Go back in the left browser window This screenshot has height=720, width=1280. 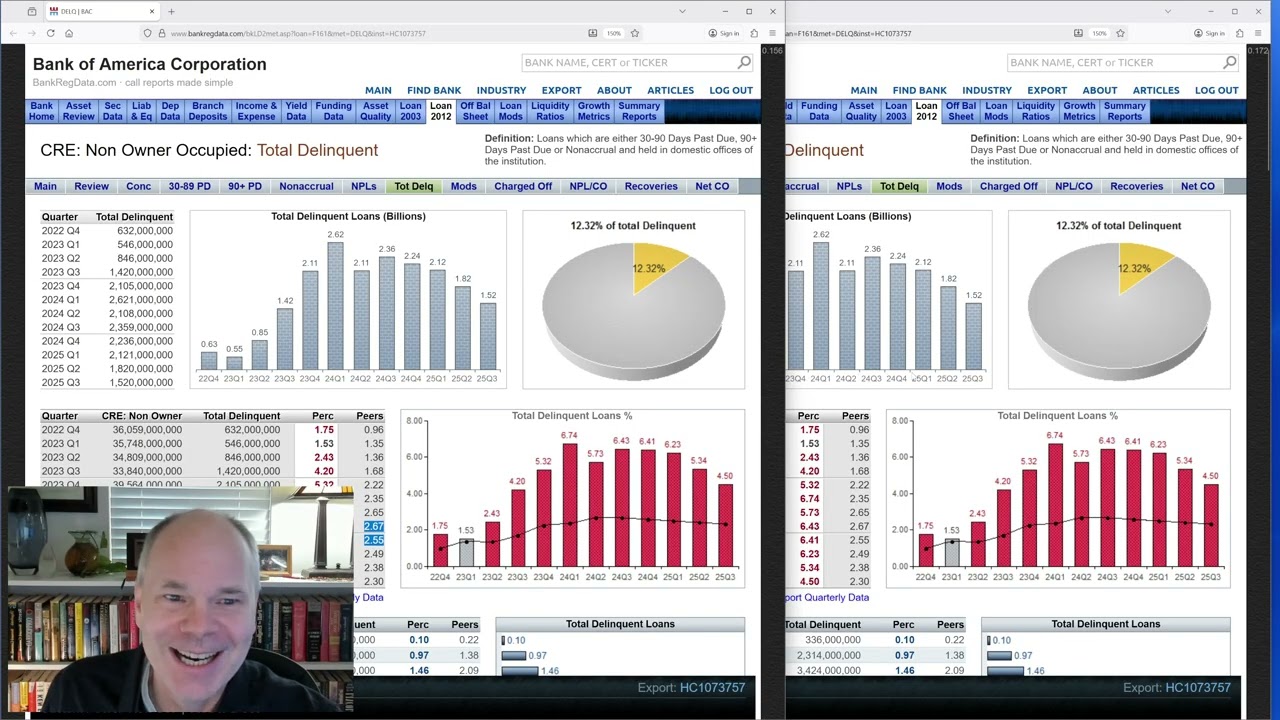(13, 33)
